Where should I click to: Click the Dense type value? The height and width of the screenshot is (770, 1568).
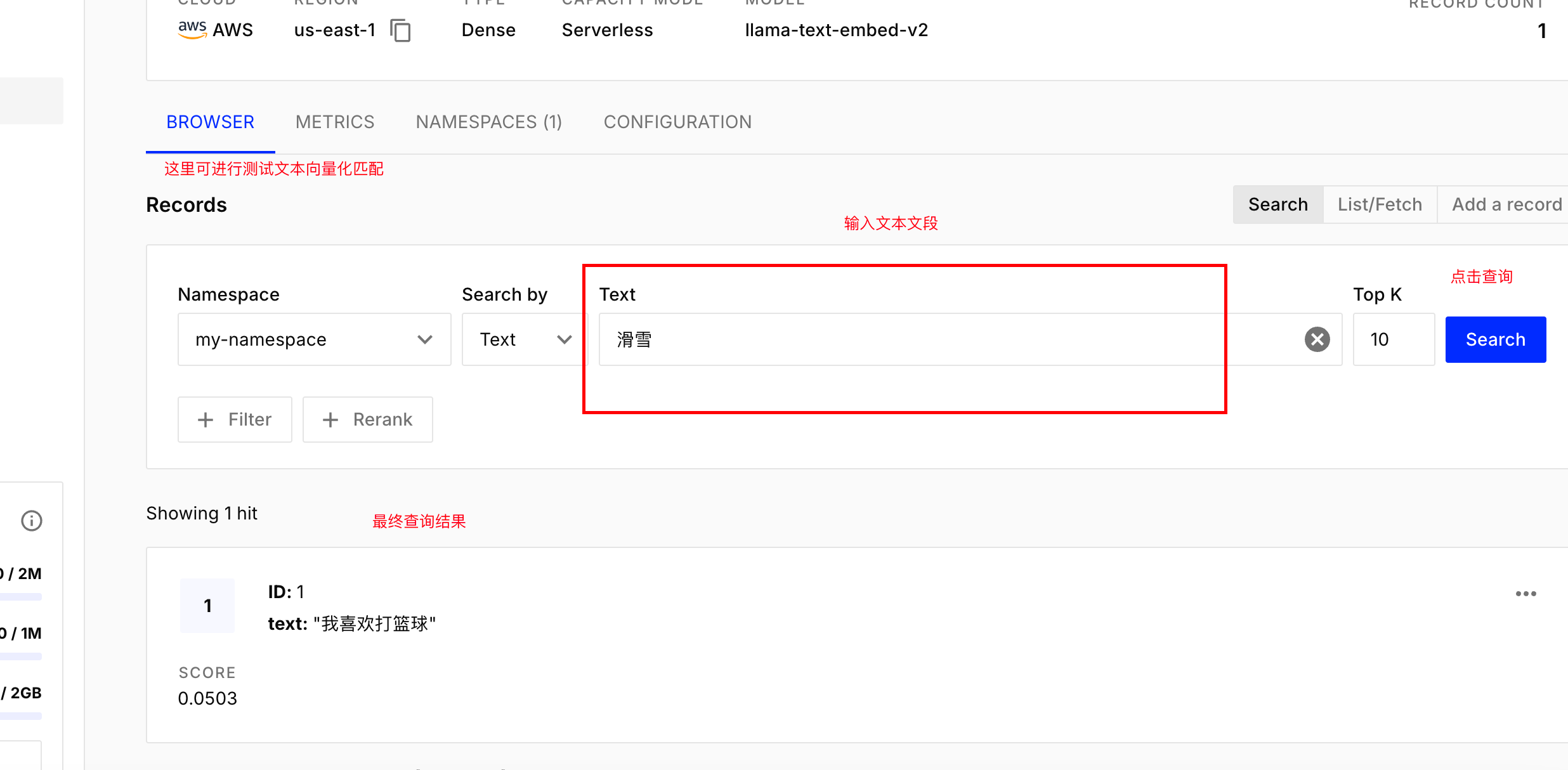tap(488, 30)
